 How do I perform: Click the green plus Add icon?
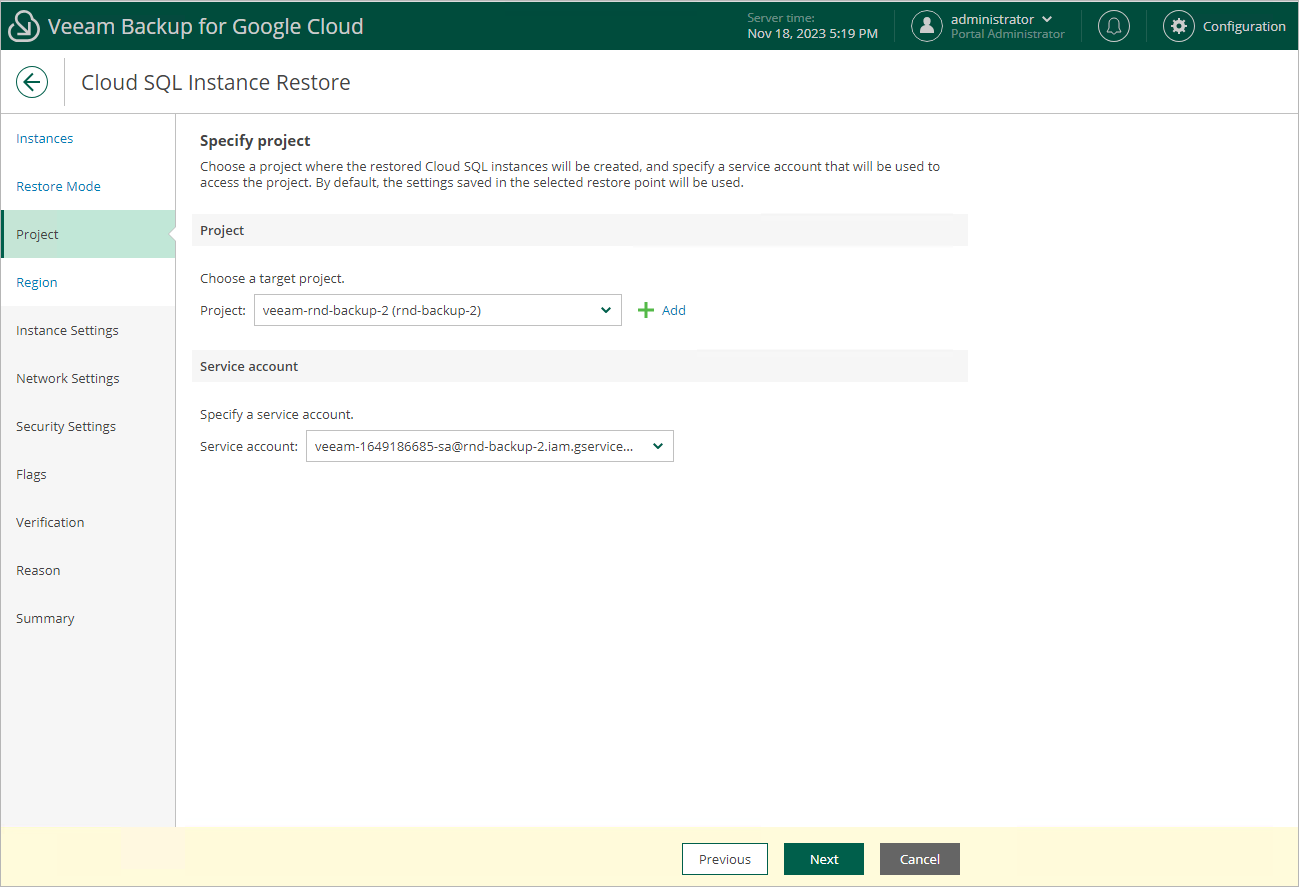coord(646,310)
